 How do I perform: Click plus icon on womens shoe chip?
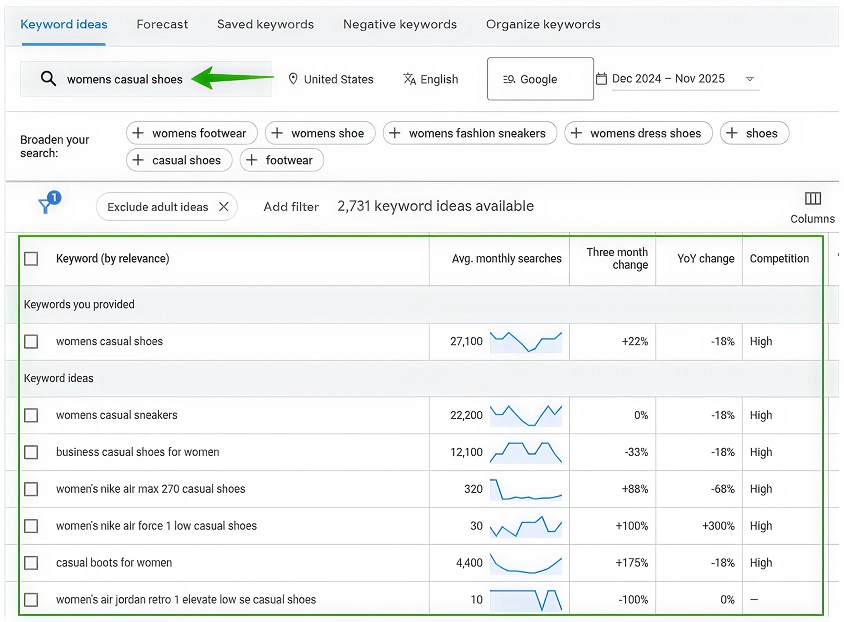[277, 133]
